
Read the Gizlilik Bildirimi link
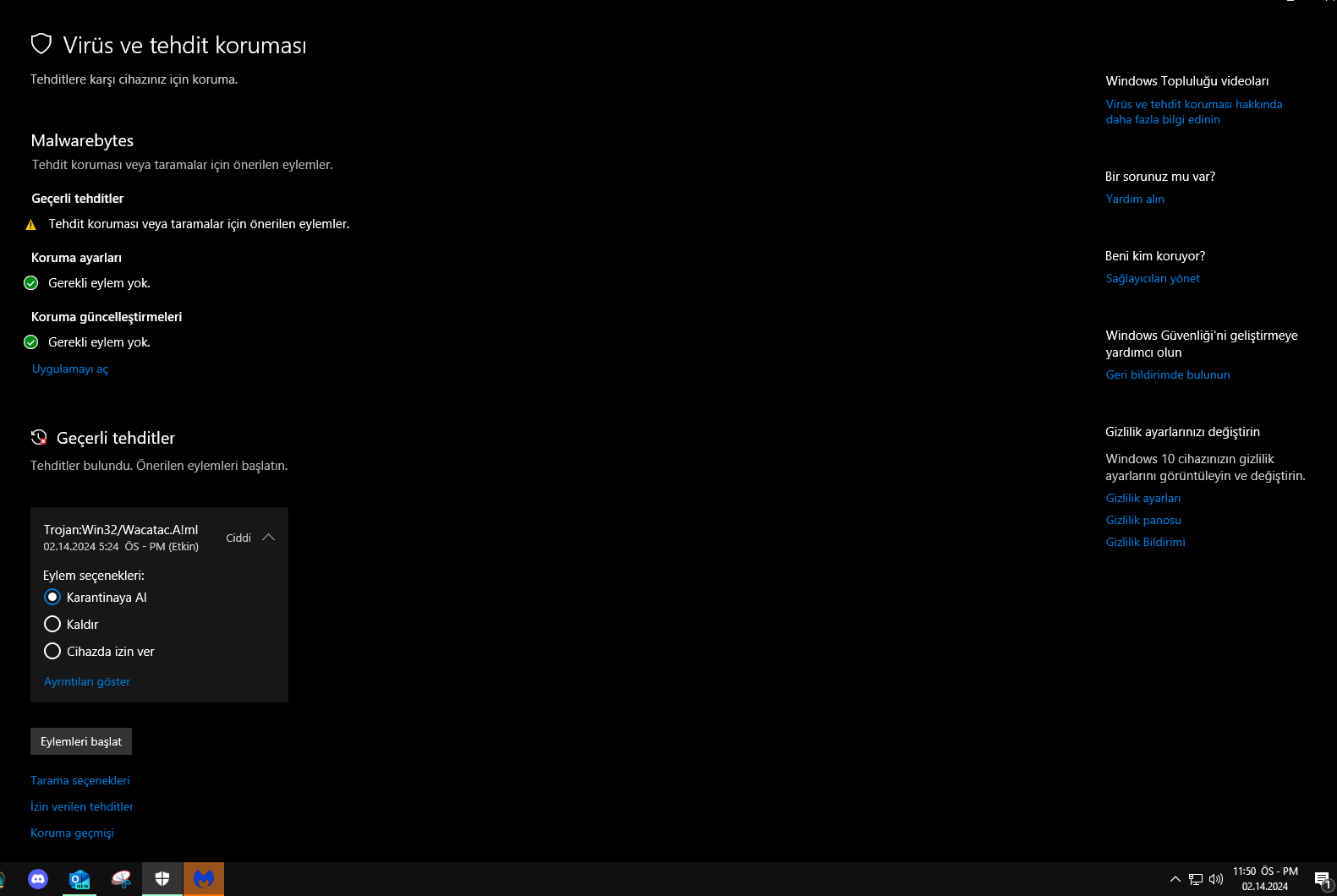point(1146,543)
